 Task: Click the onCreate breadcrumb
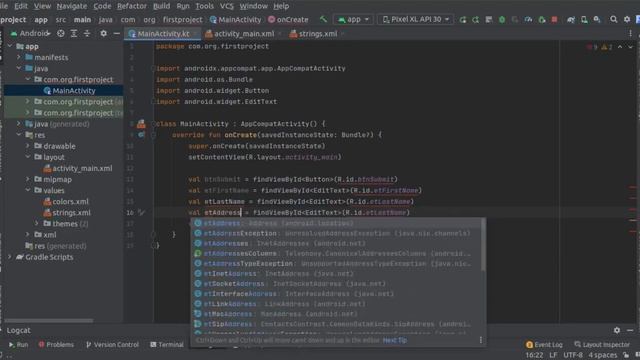point(288,19)
